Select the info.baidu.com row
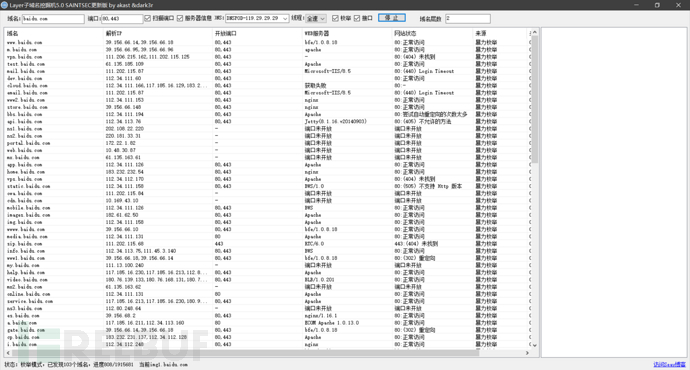Image resolution: width=690 pixels, height=370 pixels. coord(267,251)
